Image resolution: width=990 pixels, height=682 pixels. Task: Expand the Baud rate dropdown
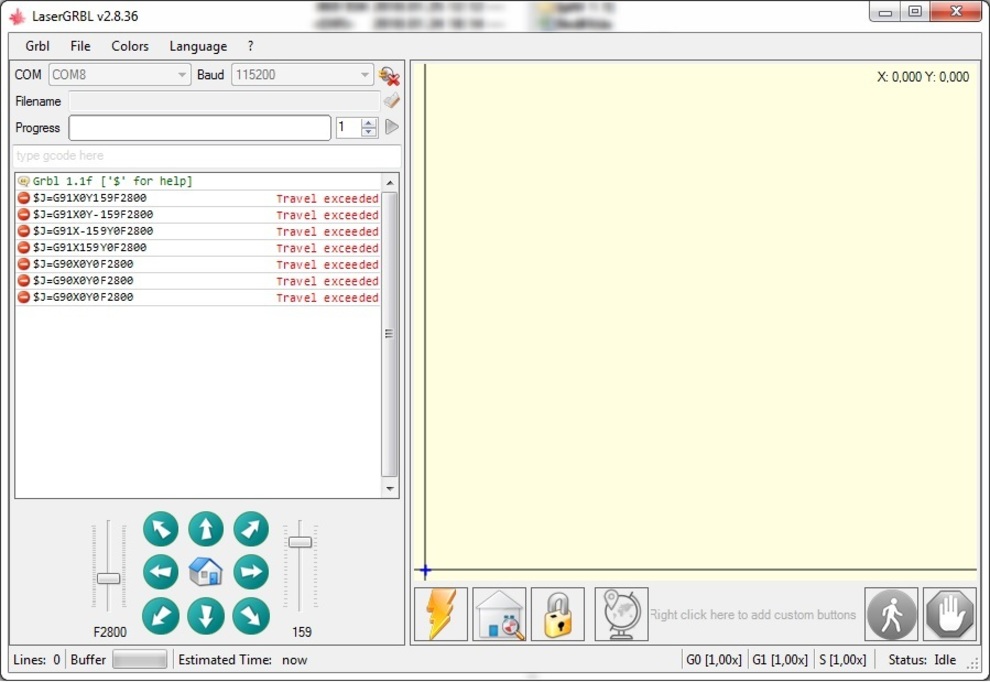click(365, 75)
